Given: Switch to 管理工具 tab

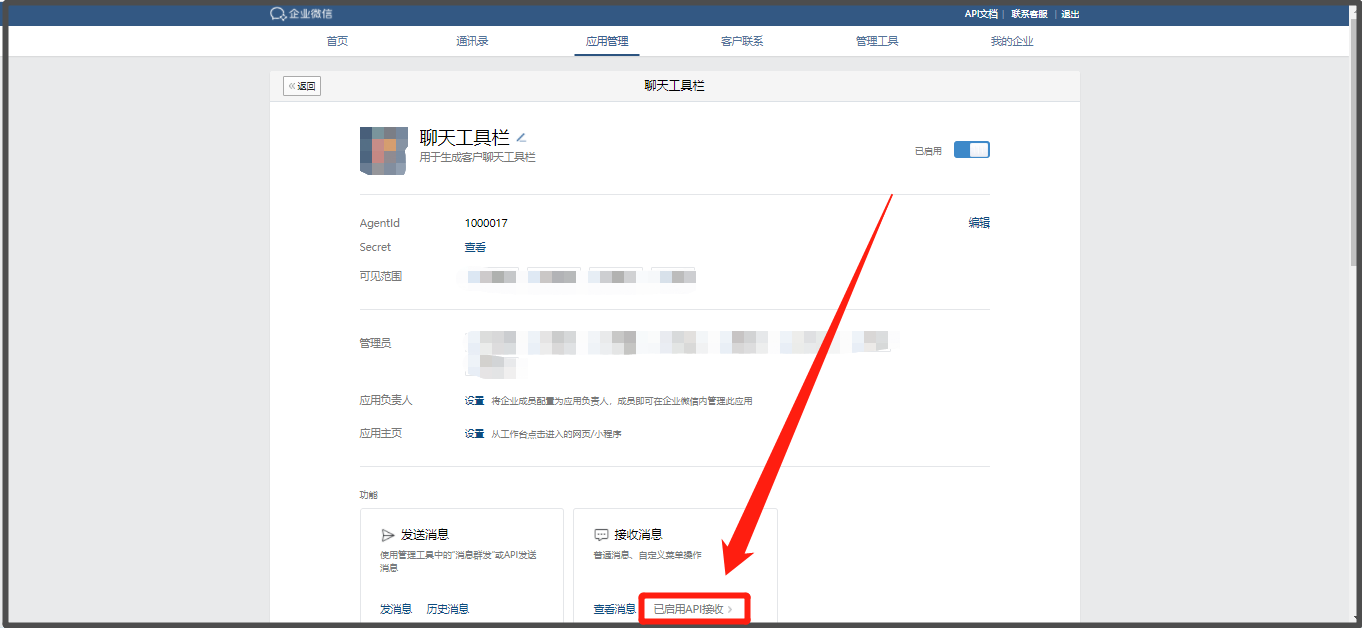Looking at the screenshot, I should coord(877,41).
